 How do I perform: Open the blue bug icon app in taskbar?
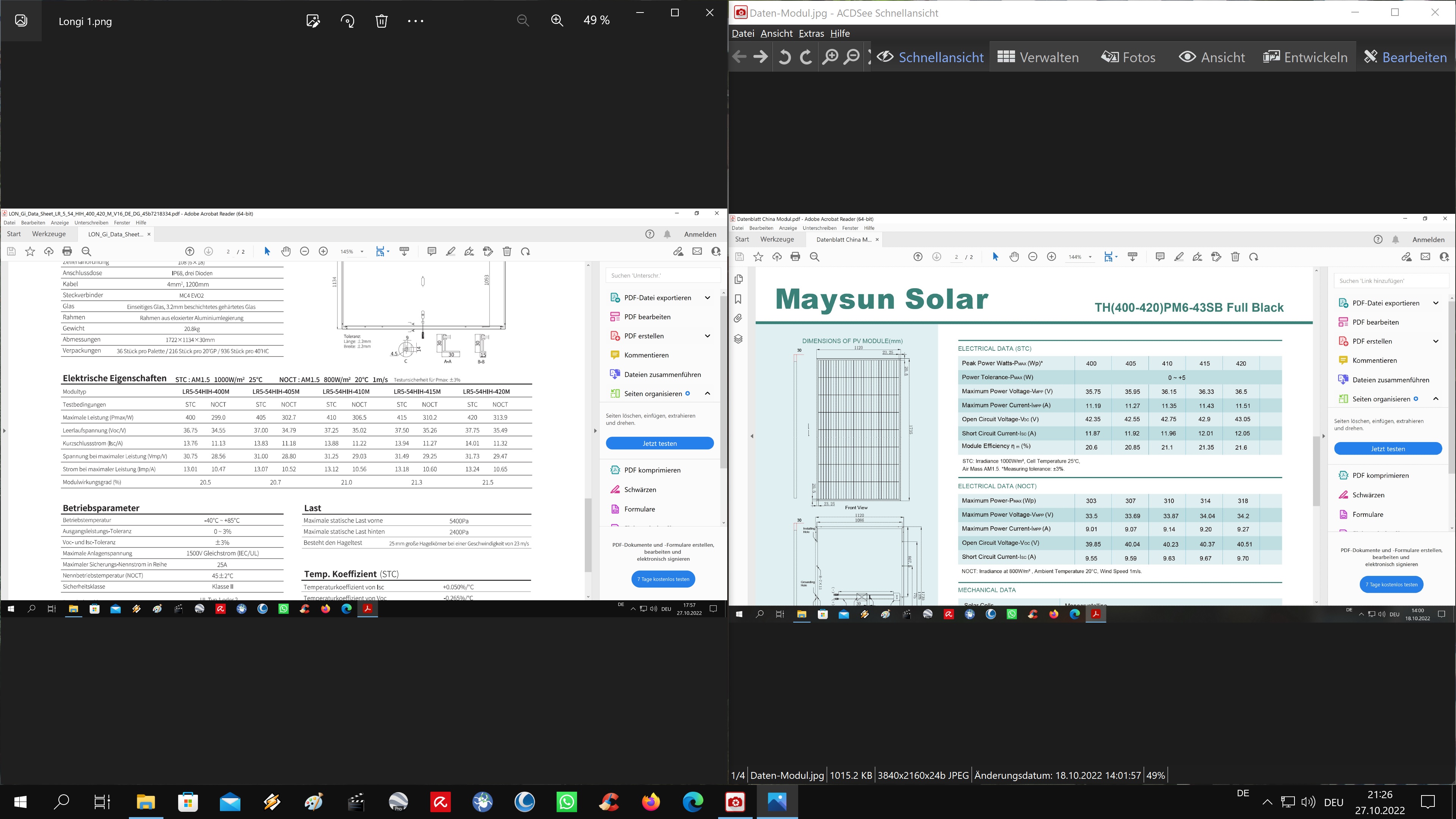(x=482, y=802)
